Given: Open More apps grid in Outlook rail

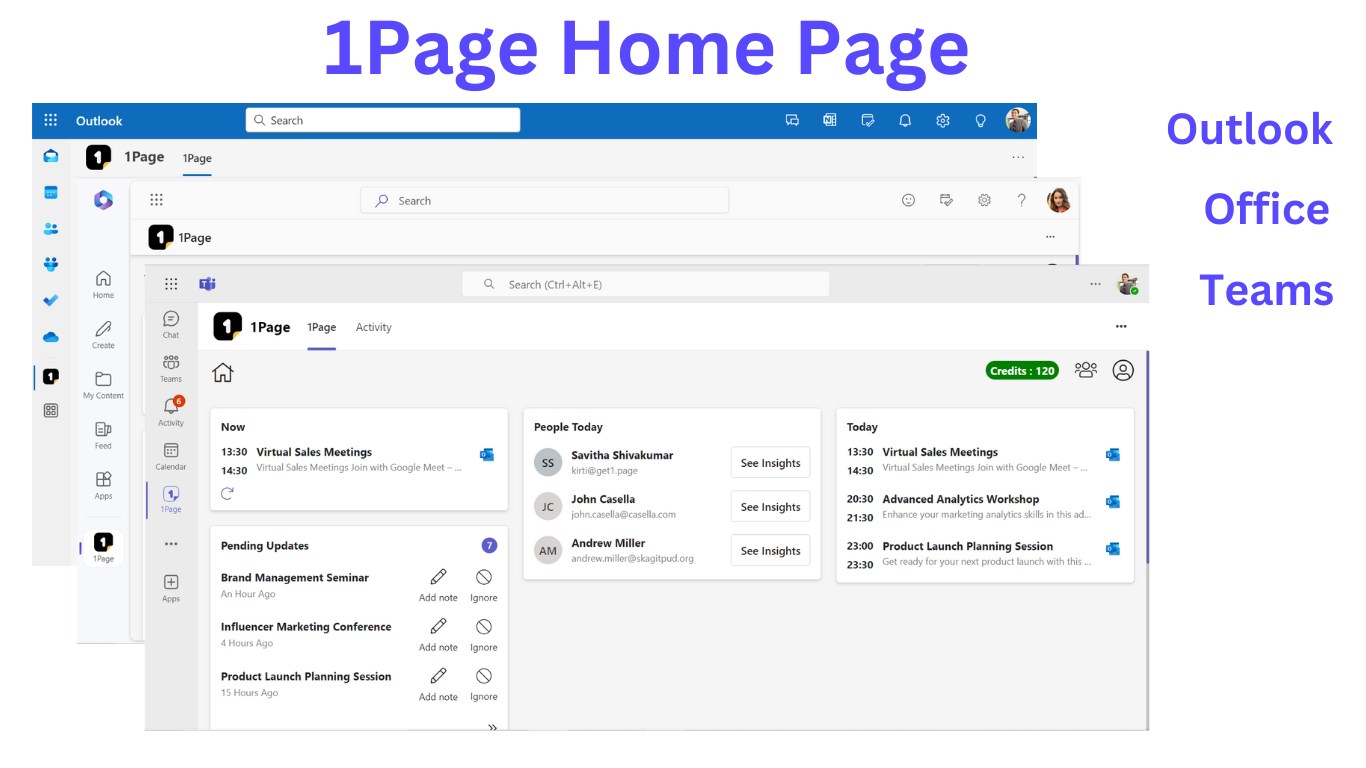Looking at the screenshot, I should [51, 410].
